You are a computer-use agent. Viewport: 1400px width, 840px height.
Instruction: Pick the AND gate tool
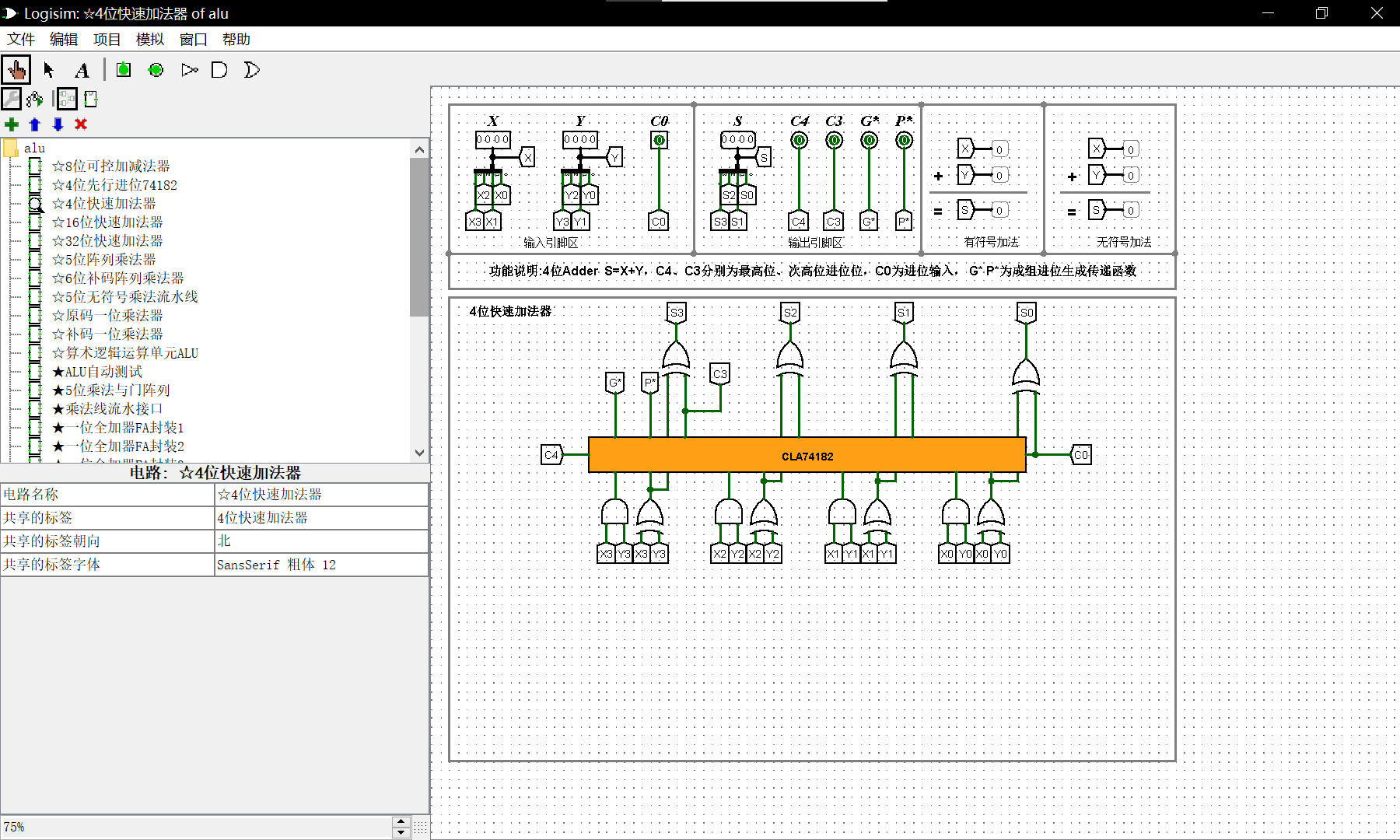[x=219, y=70]
